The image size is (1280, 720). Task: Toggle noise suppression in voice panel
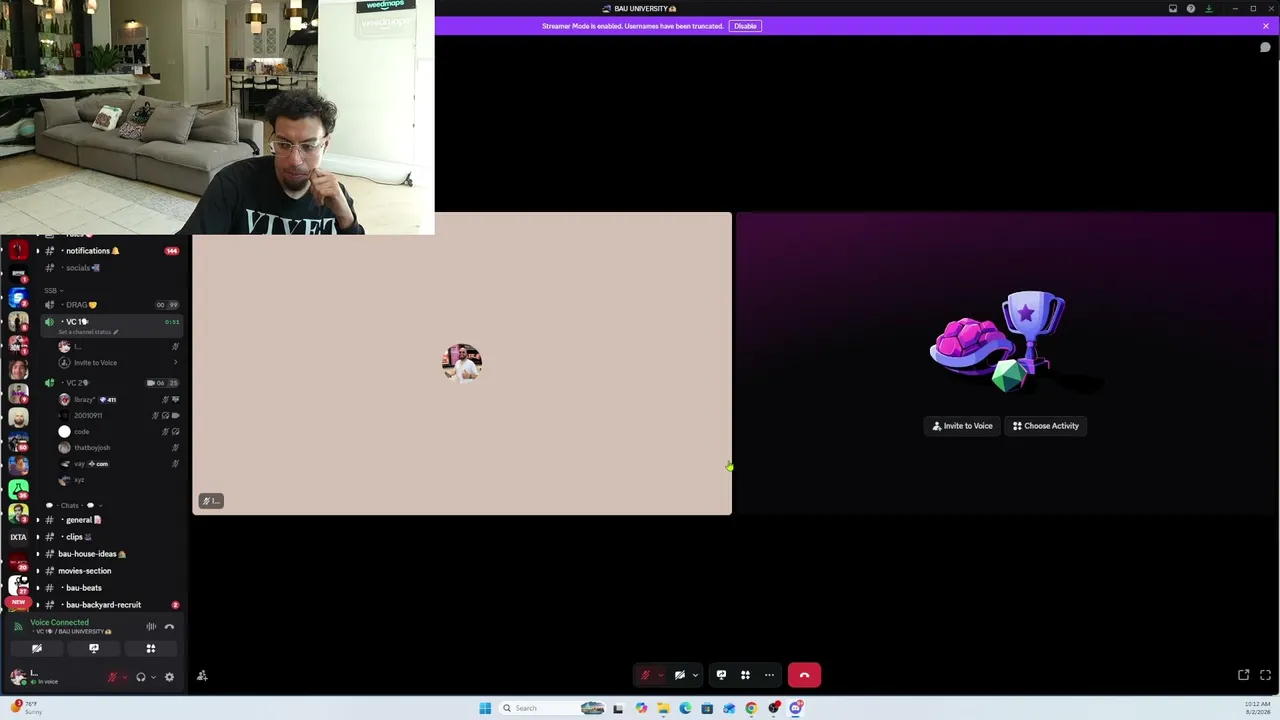[x=151, y=626]
